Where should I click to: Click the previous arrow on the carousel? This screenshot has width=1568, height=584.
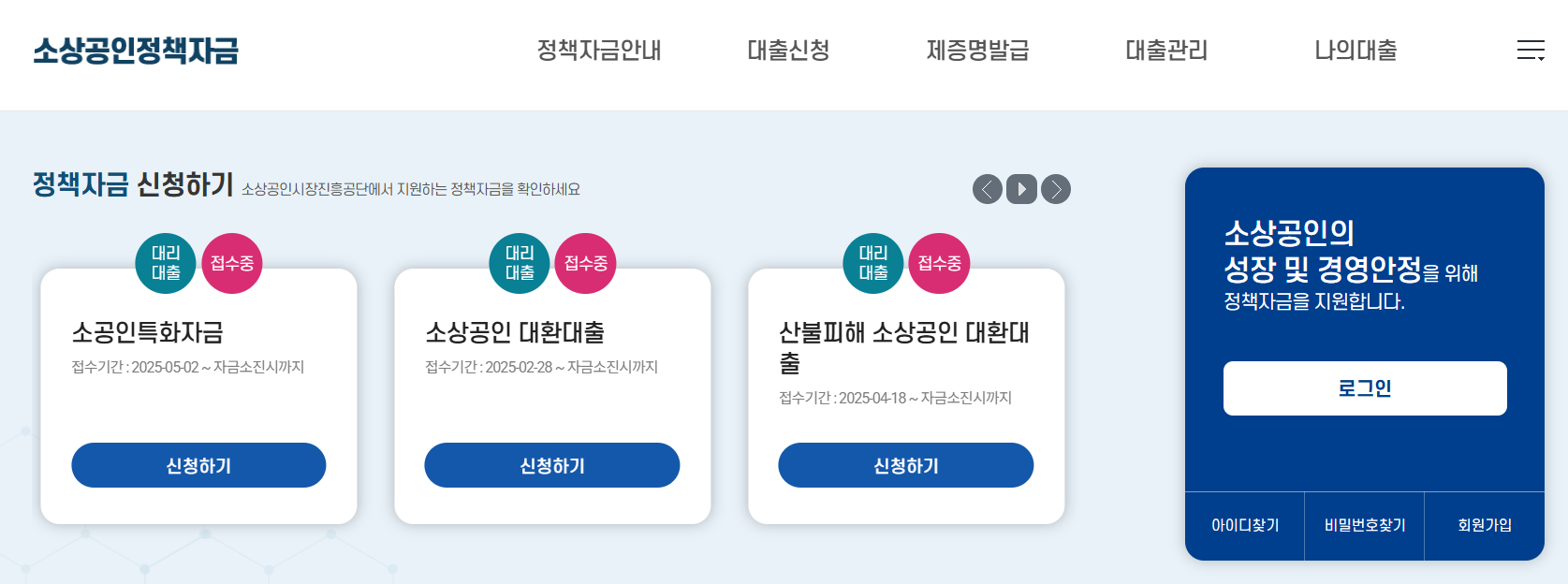(986, 190)
